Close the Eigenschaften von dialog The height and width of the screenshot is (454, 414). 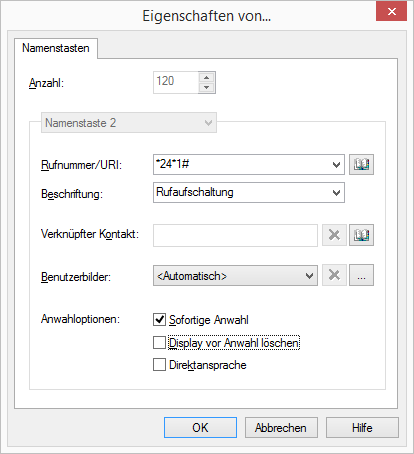392,12
